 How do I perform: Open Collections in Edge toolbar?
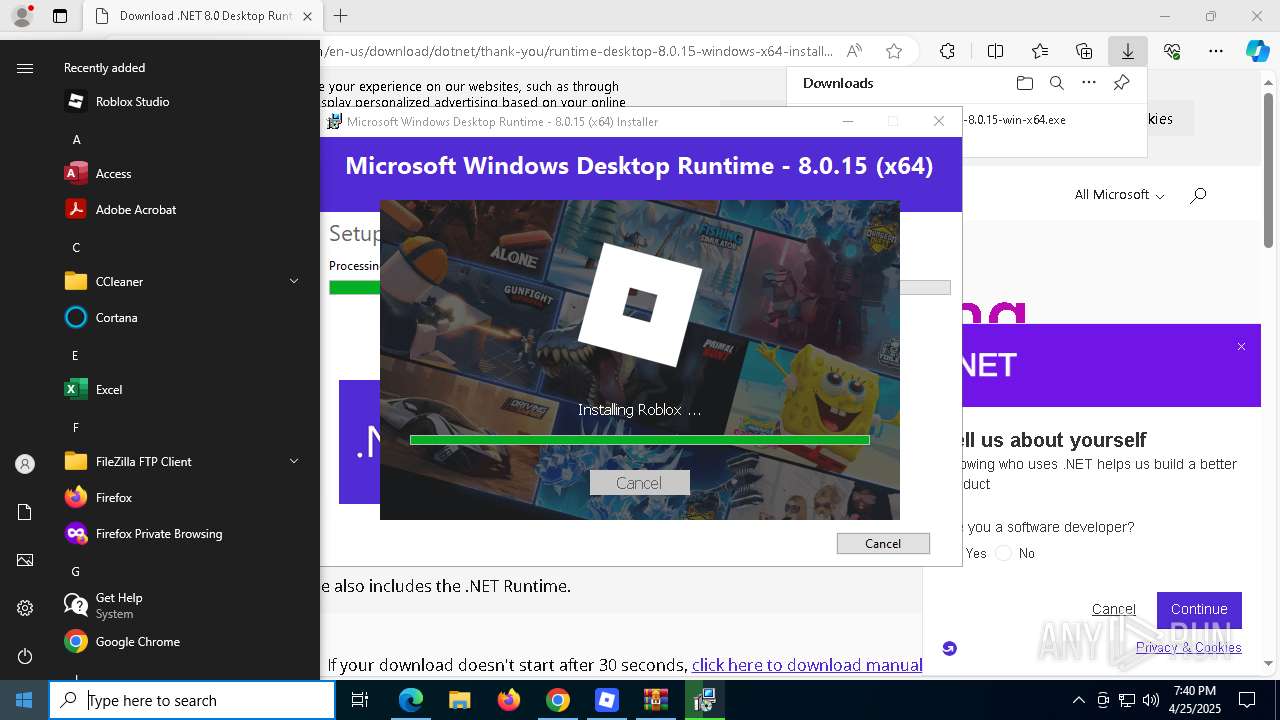[x=1084, y=51]
